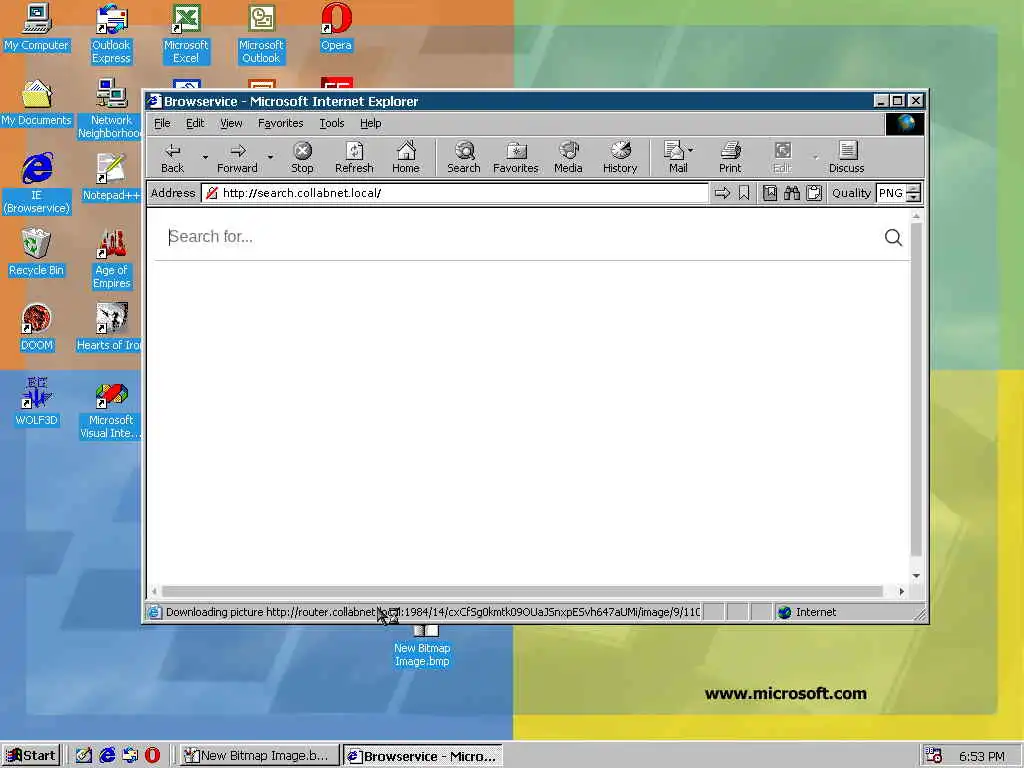Click the address bar URL field
Screen dimensions: 1024x768
click(455, 193)
